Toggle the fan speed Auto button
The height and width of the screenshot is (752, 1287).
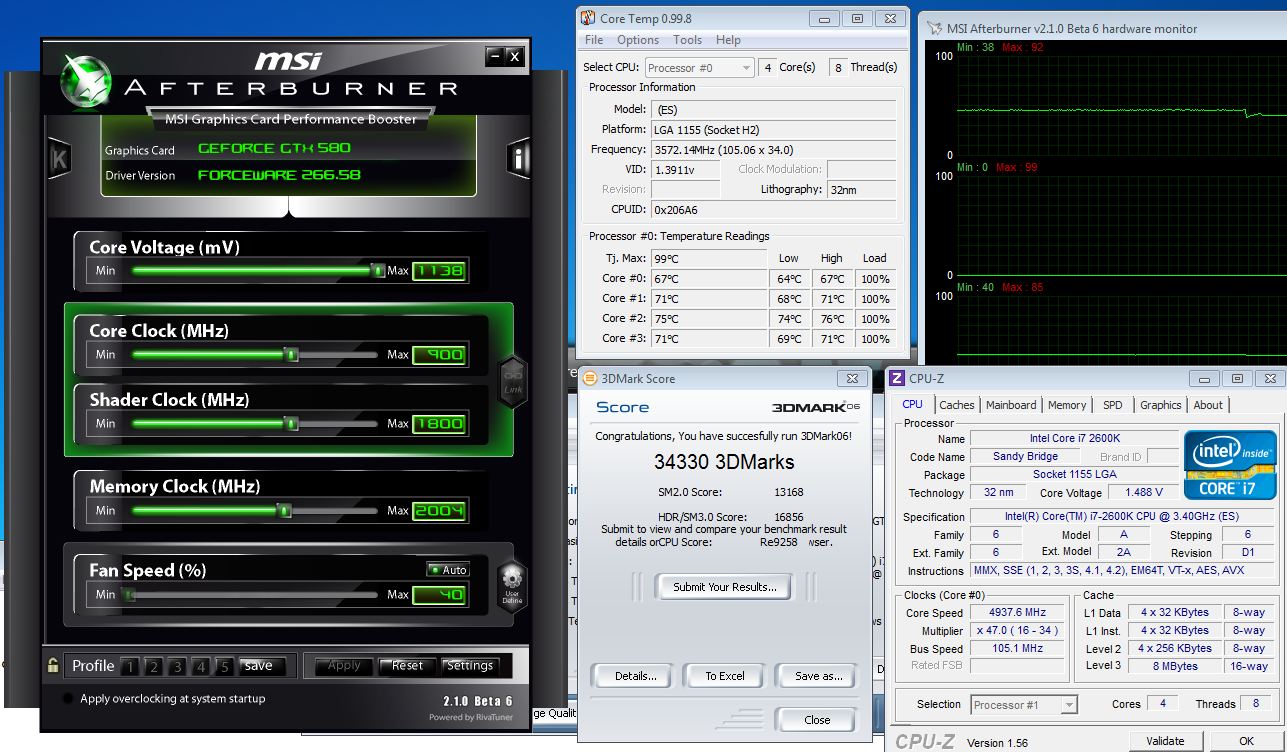click(x=447, y=569)
